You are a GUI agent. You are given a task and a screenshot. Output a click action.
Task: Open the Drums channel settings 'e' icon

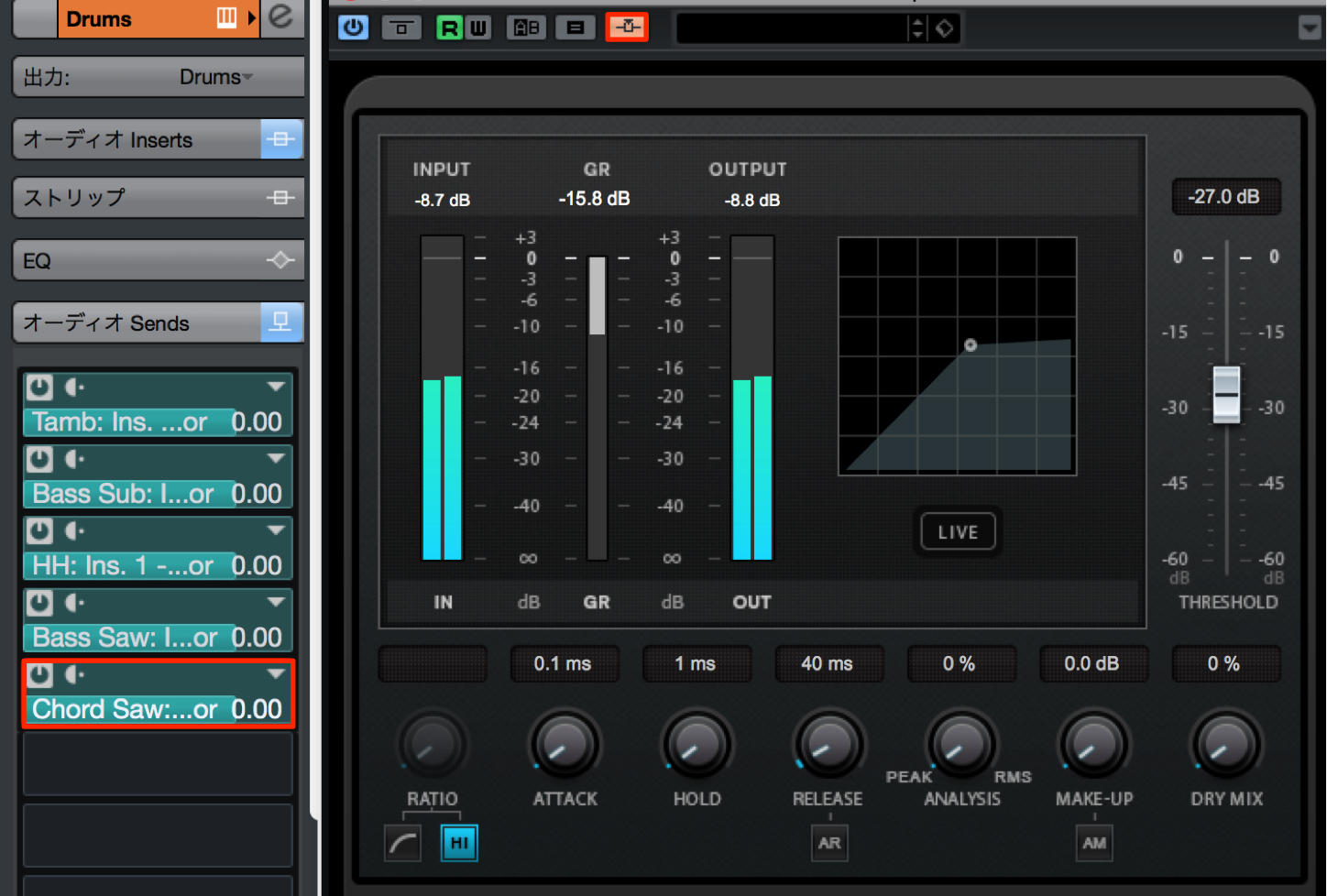click(x=281, y=16)
